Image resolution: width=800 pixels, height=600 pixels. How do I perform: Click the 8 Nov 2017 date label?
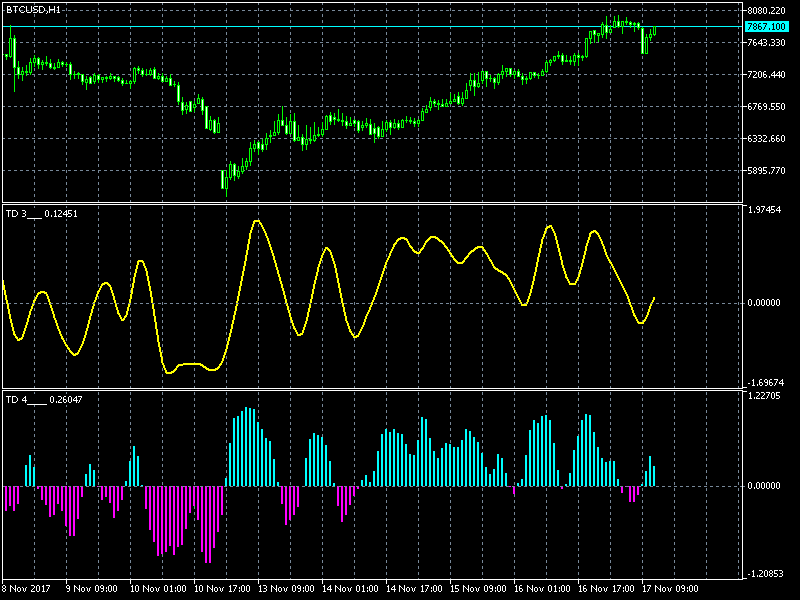(26, 589)
